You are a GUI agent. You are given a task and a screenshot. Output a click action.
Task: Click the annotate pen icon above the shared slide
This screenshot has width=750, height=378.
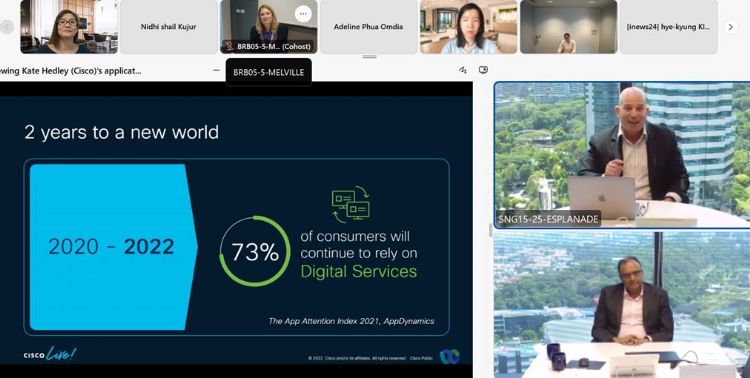tap(463, 70)
